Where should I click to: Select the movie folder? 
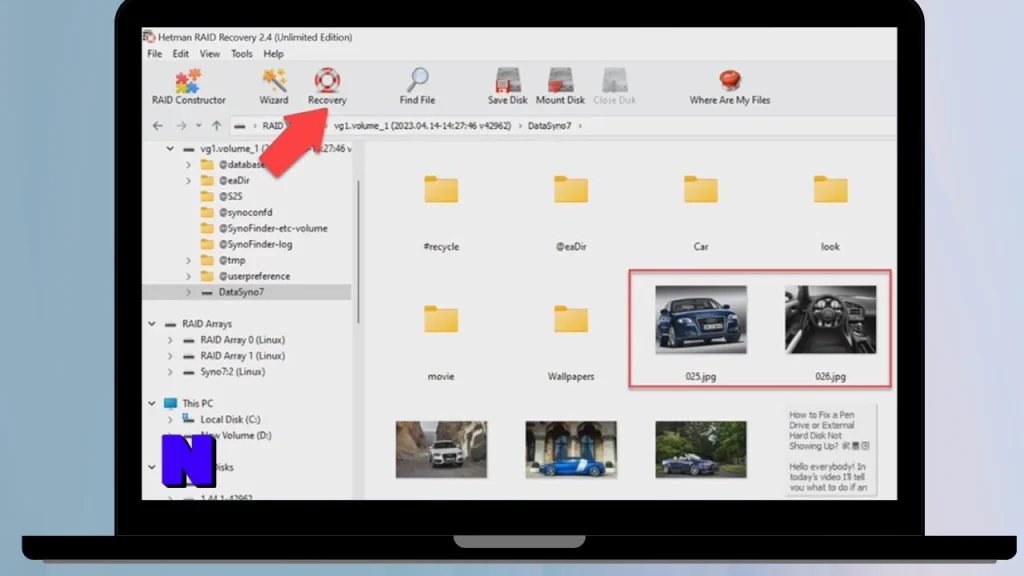441,319
